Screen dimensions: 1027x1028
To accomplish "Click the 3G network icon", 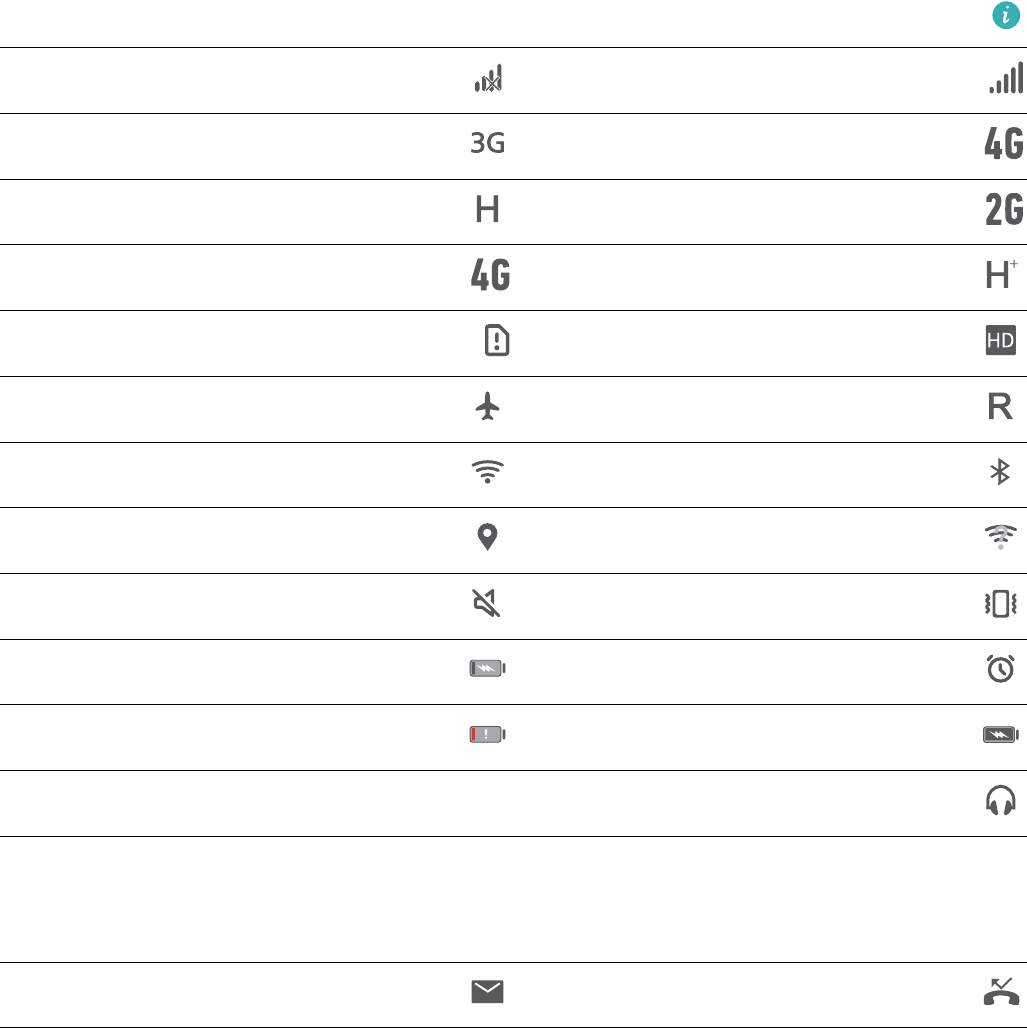I will 488,145.
